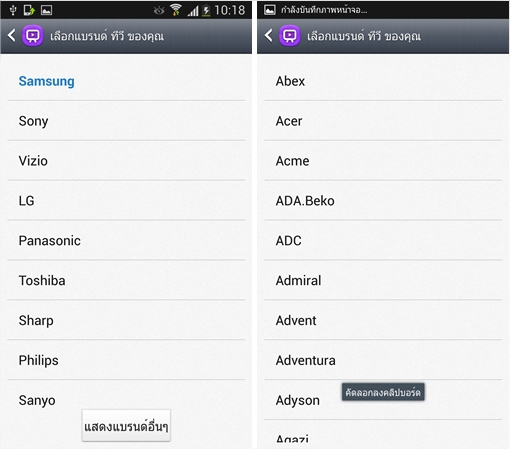Tap screenshot notification icon on right status bar
The width and height of the screenshot is (510, 449).
click(270, 10)
